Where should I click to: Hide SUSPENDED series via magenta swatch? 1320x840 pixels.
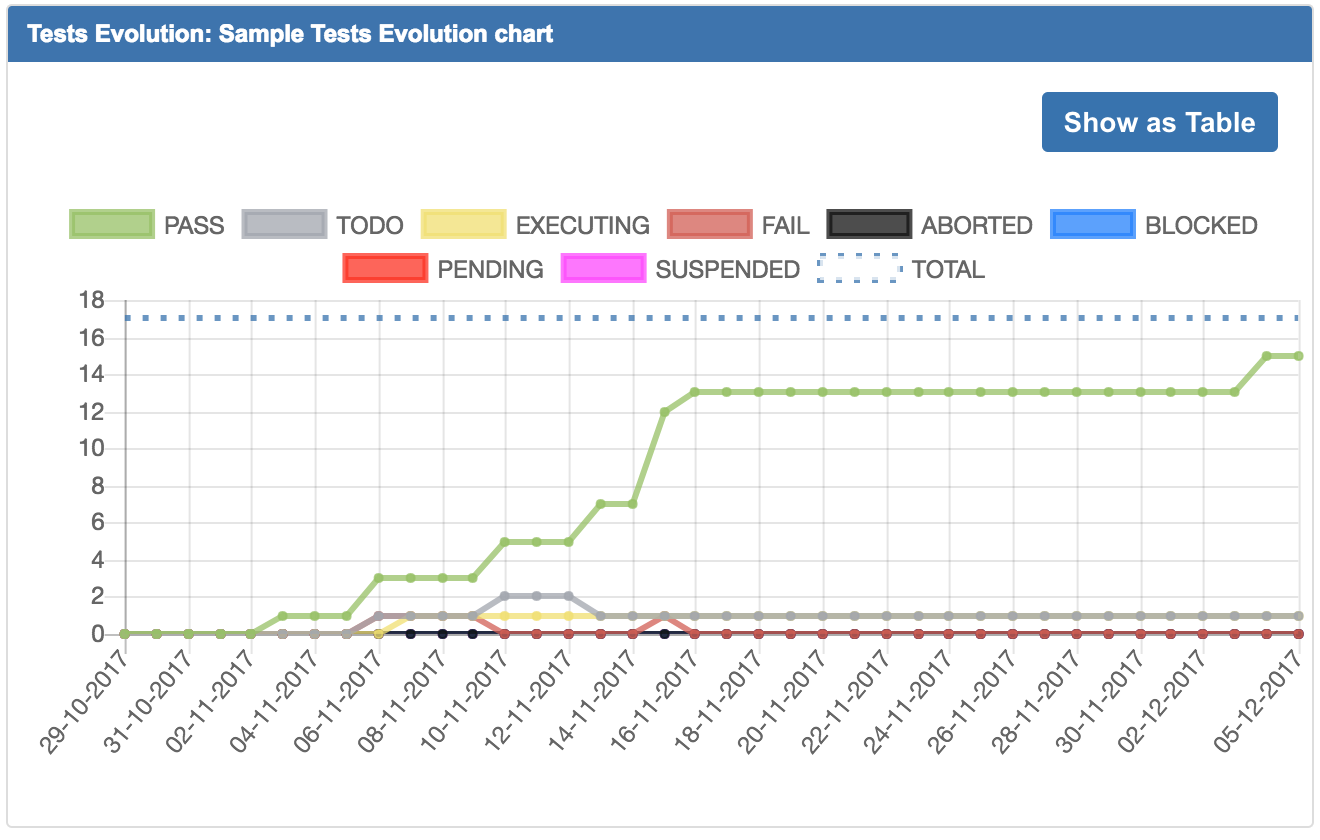point(603,269)
